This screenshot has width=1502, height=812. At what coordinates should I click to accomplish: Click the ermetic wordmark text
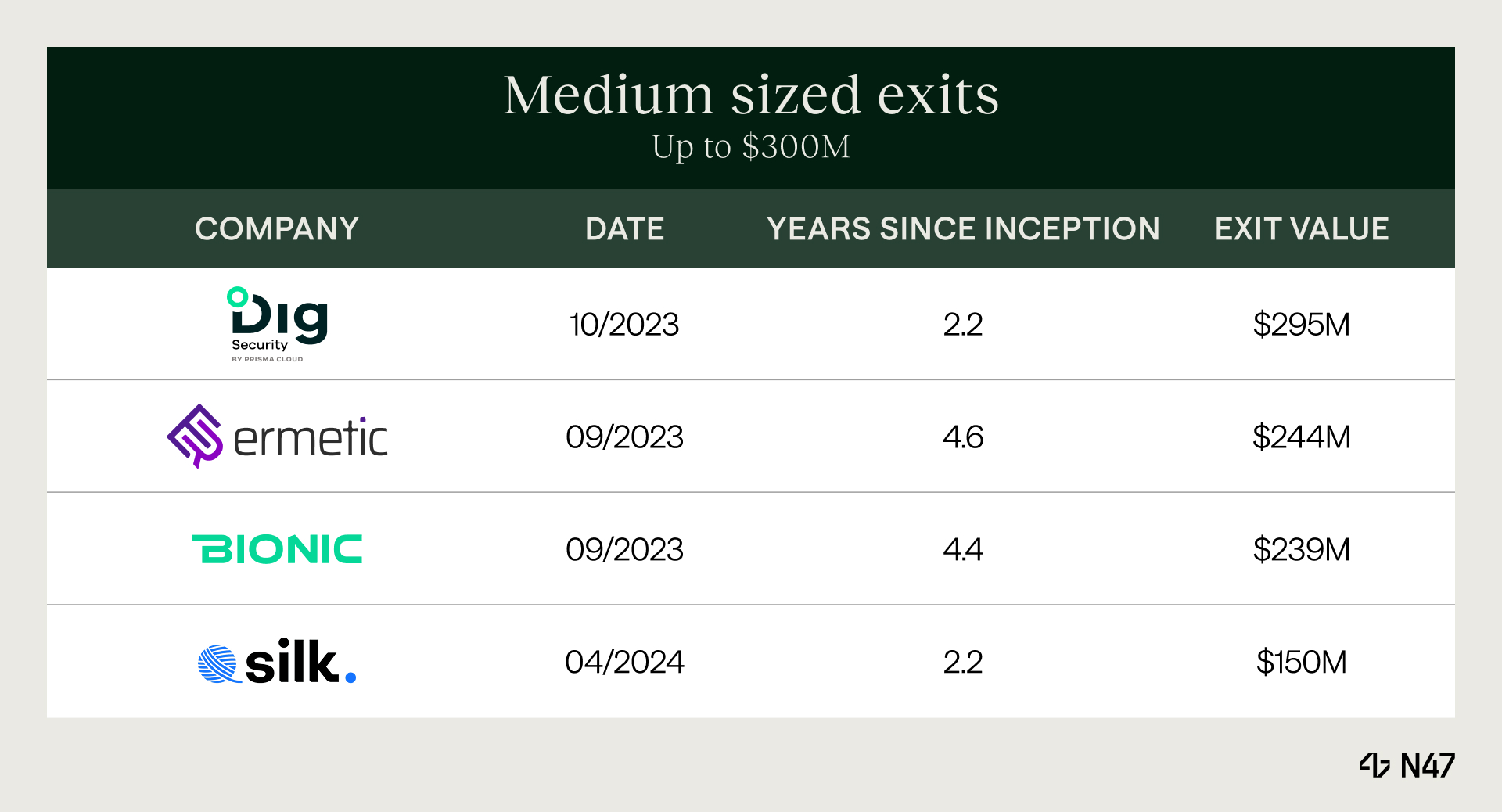[x=311, y=438]
